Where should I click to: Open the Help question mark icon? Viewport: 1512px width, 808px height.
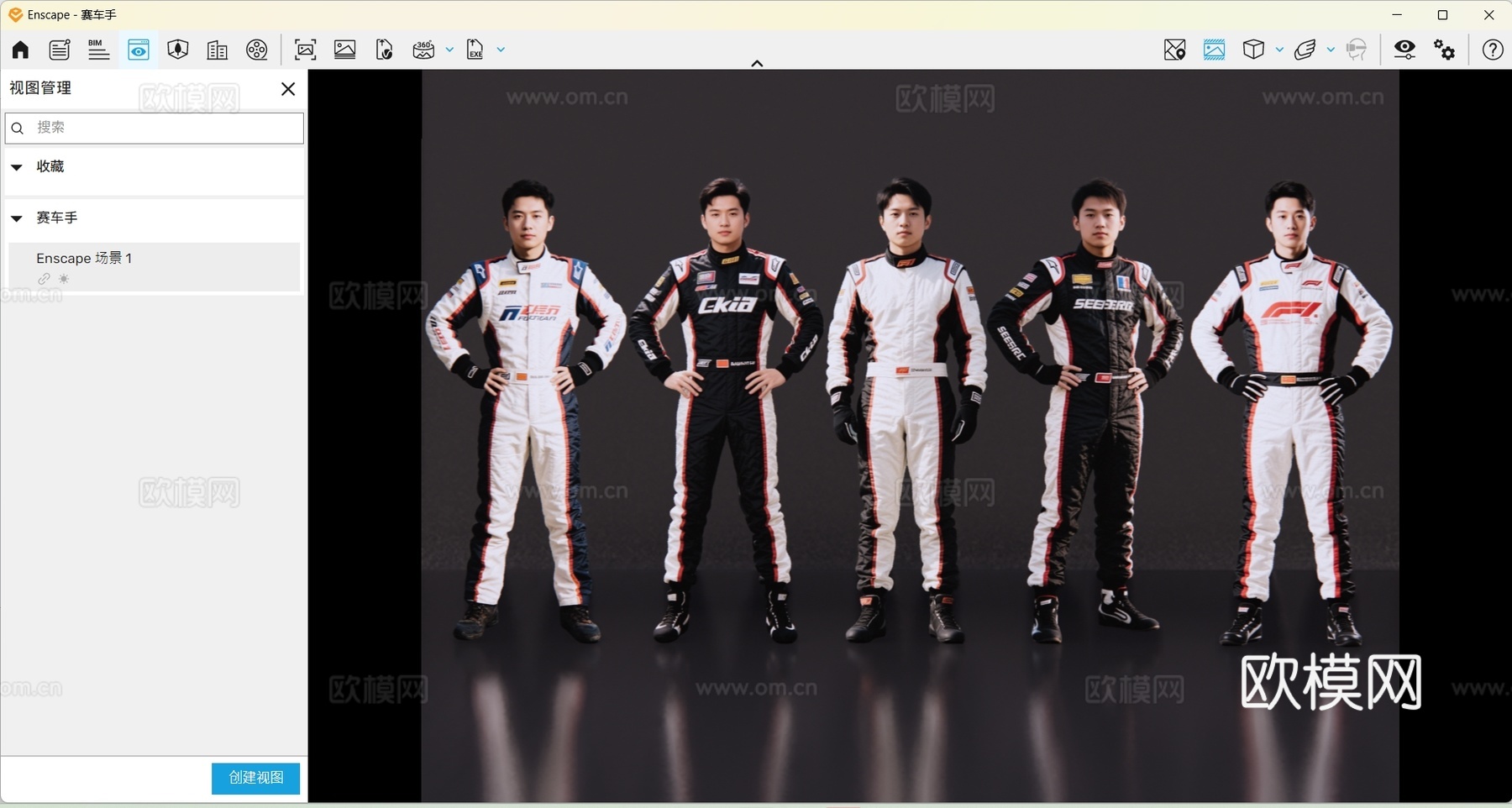(x=1493, y=50)
